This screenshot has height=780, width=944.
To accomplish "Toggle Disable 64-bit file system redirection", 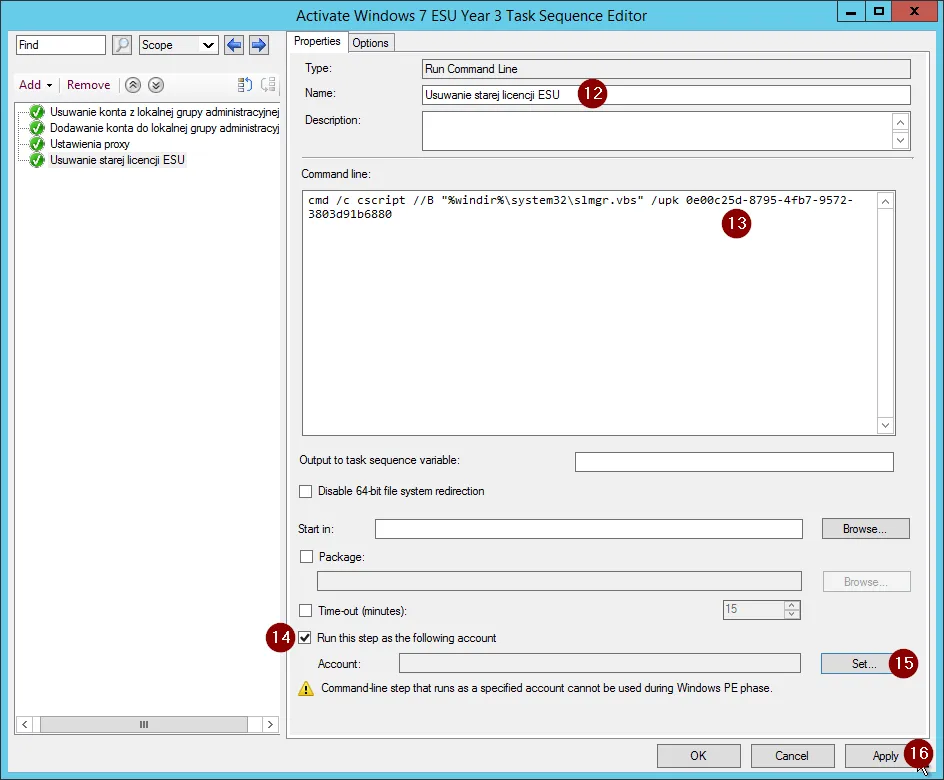I will click(x=306, y=491).
